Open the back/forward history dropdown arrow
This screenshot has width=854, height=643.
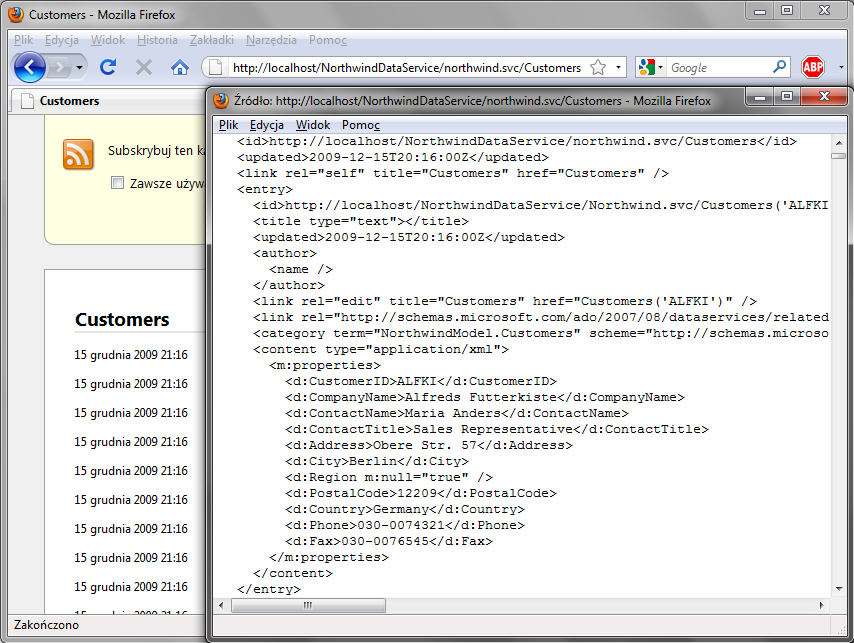(80, 68)
